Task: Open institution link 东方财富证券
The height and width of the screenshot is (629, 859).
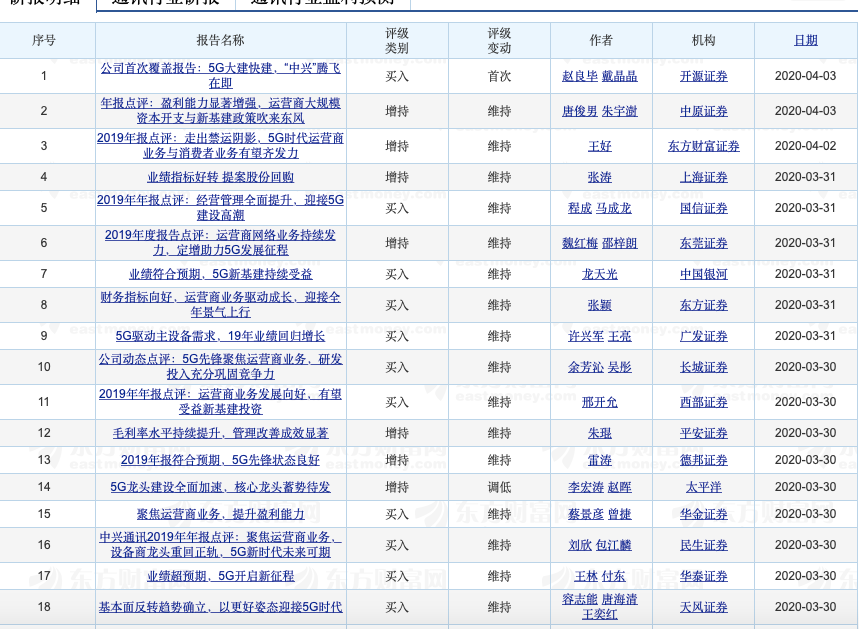Action: [703, 146]
